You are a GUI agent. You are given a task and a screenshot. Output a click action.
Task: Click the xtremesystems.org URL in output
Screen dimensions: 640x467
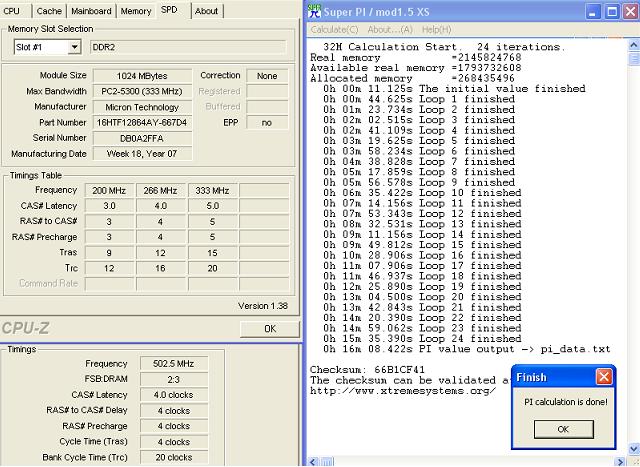[x=402, y=390]
